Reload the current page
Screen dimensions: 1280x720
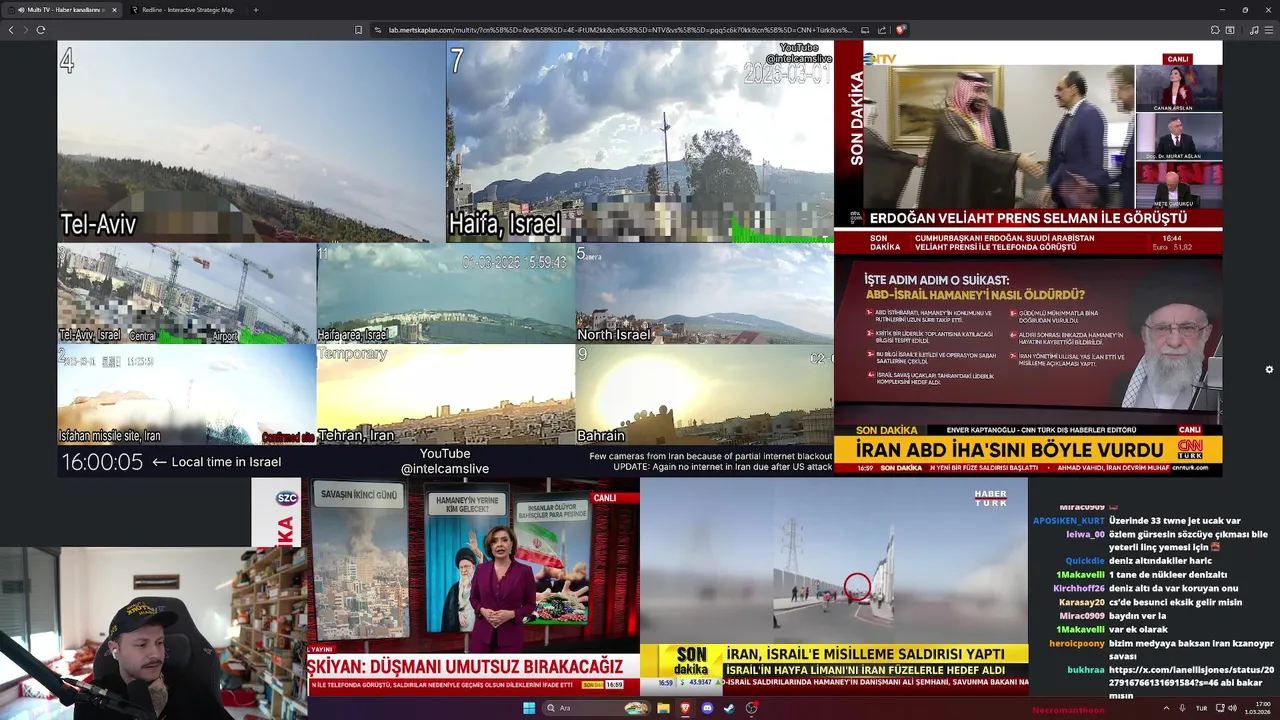coord(40,30)
